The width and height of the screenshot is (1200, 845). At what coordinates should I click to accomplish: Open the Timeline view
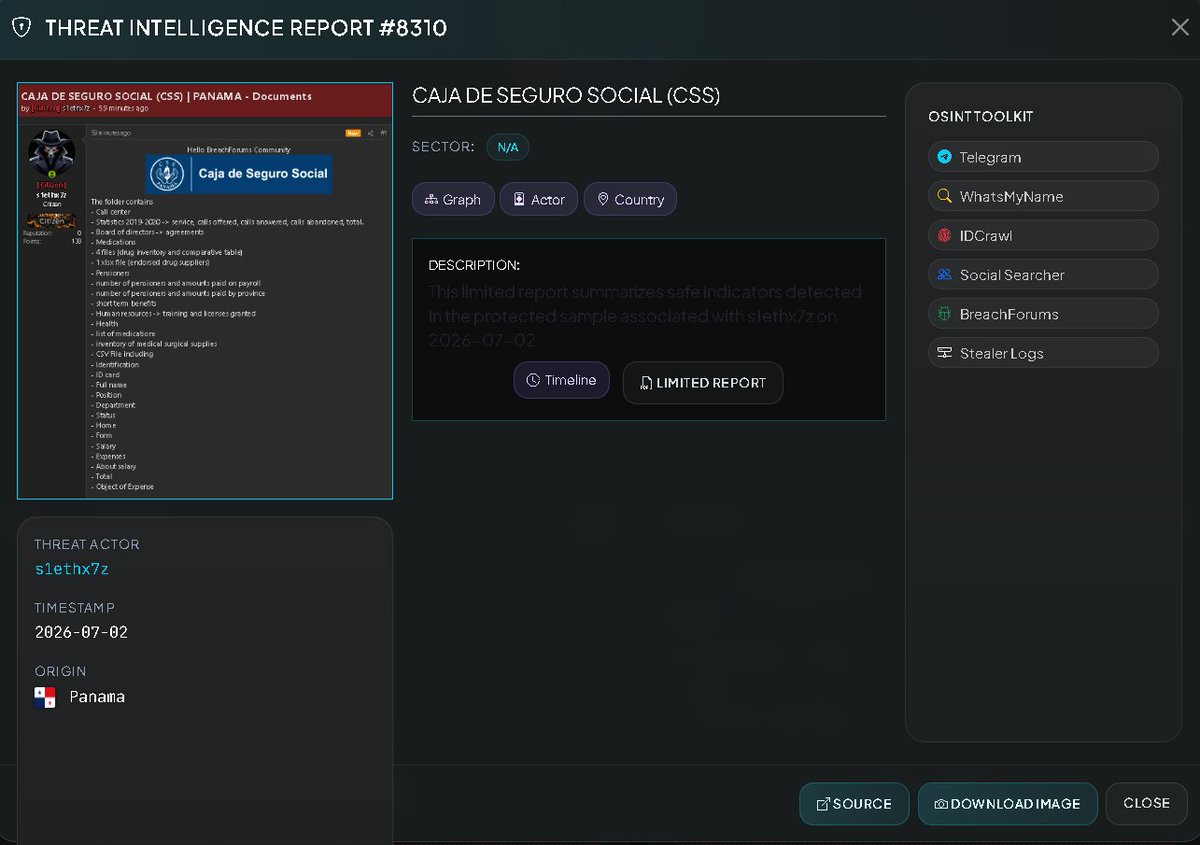[x=561, y=380]
